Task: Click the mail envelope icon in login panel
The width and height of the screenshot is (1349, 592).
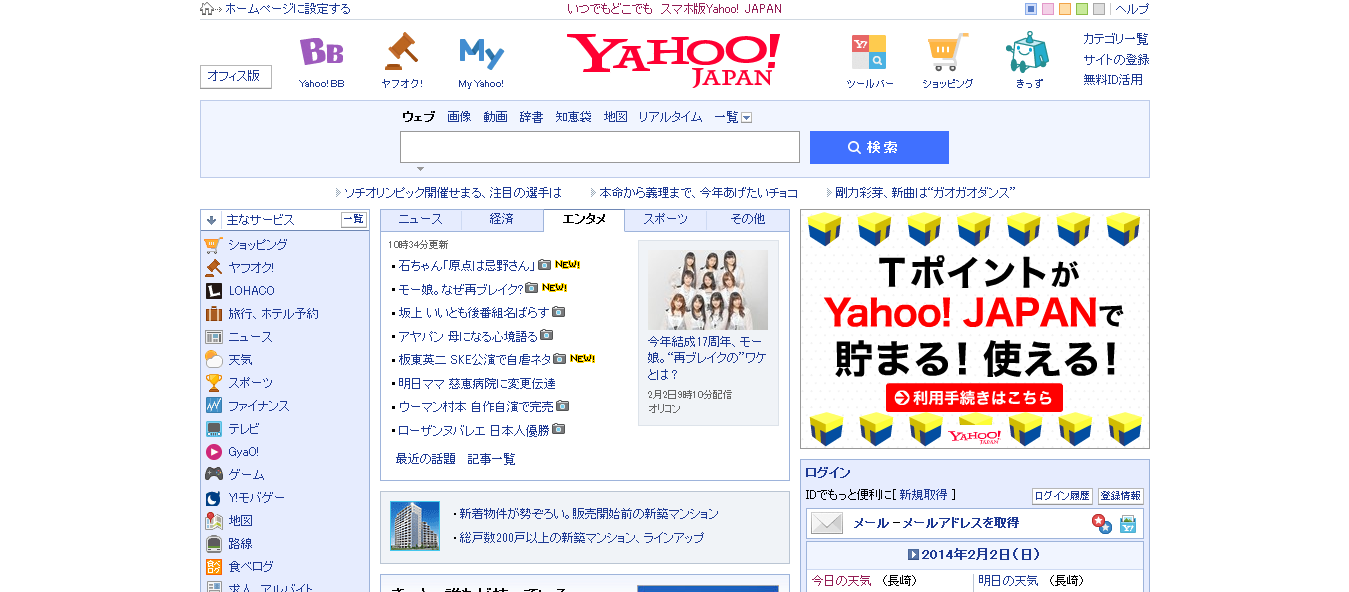Action: click(x=826, y=523)
